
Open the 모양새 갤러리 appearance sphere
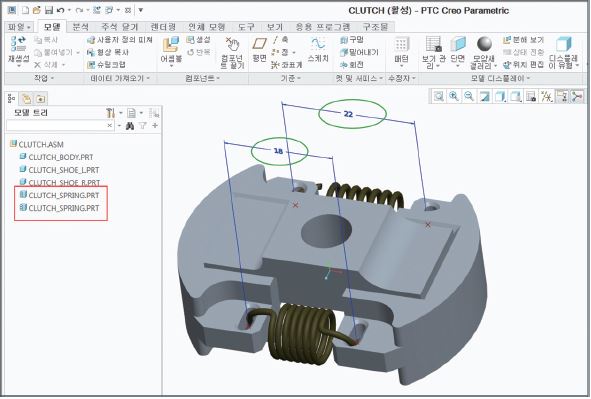point(484,44)
